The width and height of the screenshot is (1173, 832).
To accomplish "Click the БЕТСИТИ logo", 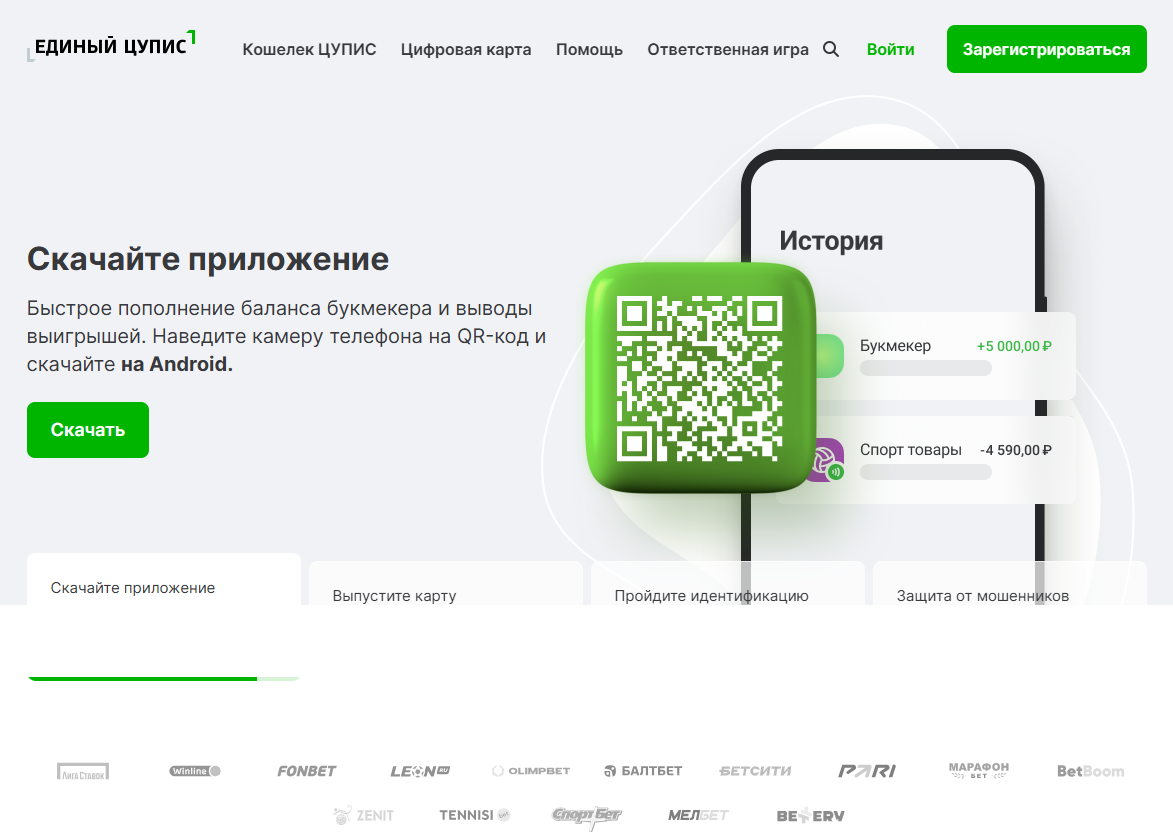I will tap(755, 771).
